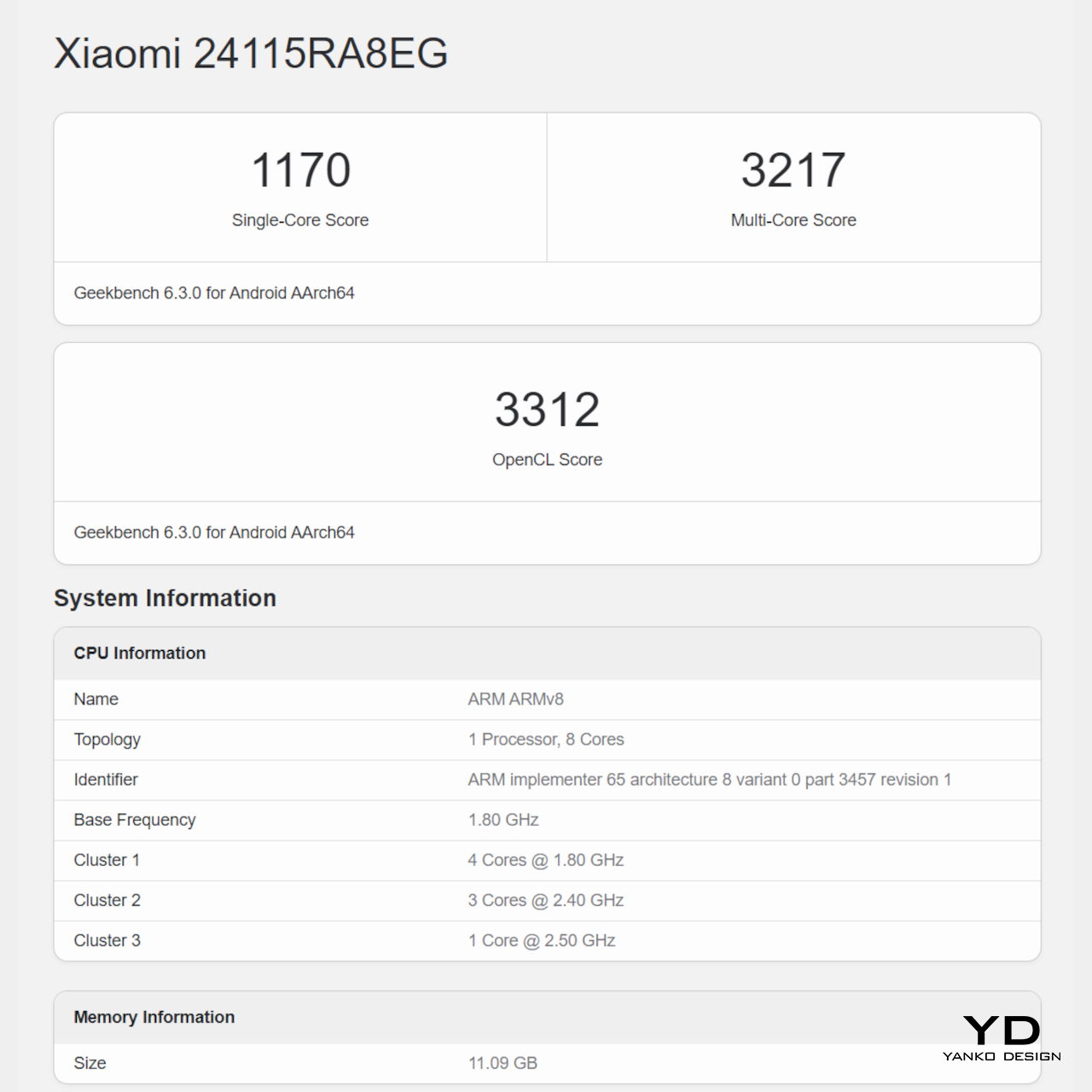Click the System Information heading

coord(165,598)
